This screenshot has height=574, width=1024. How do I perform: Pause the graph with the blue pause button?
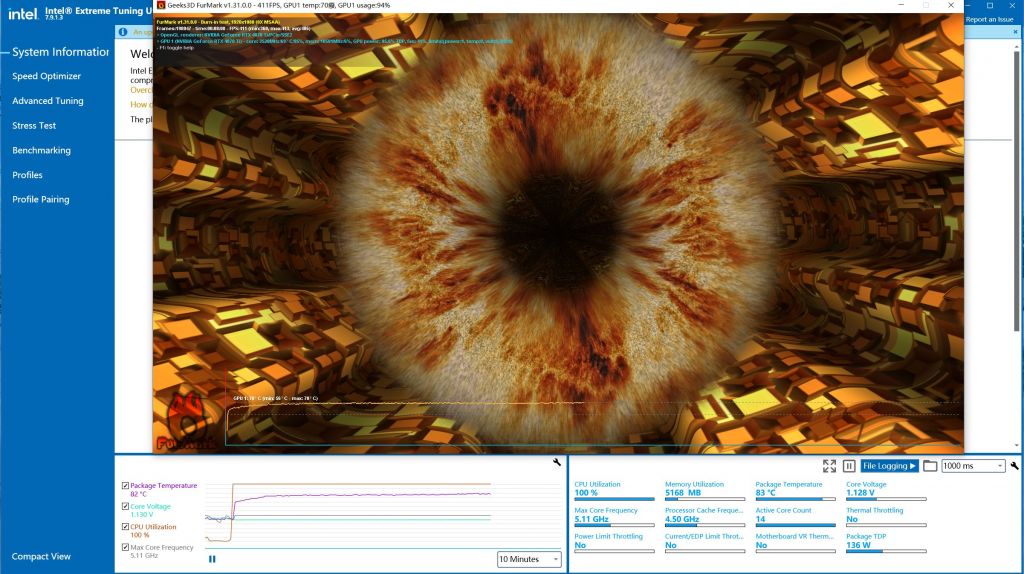click(x=212, y=559)
